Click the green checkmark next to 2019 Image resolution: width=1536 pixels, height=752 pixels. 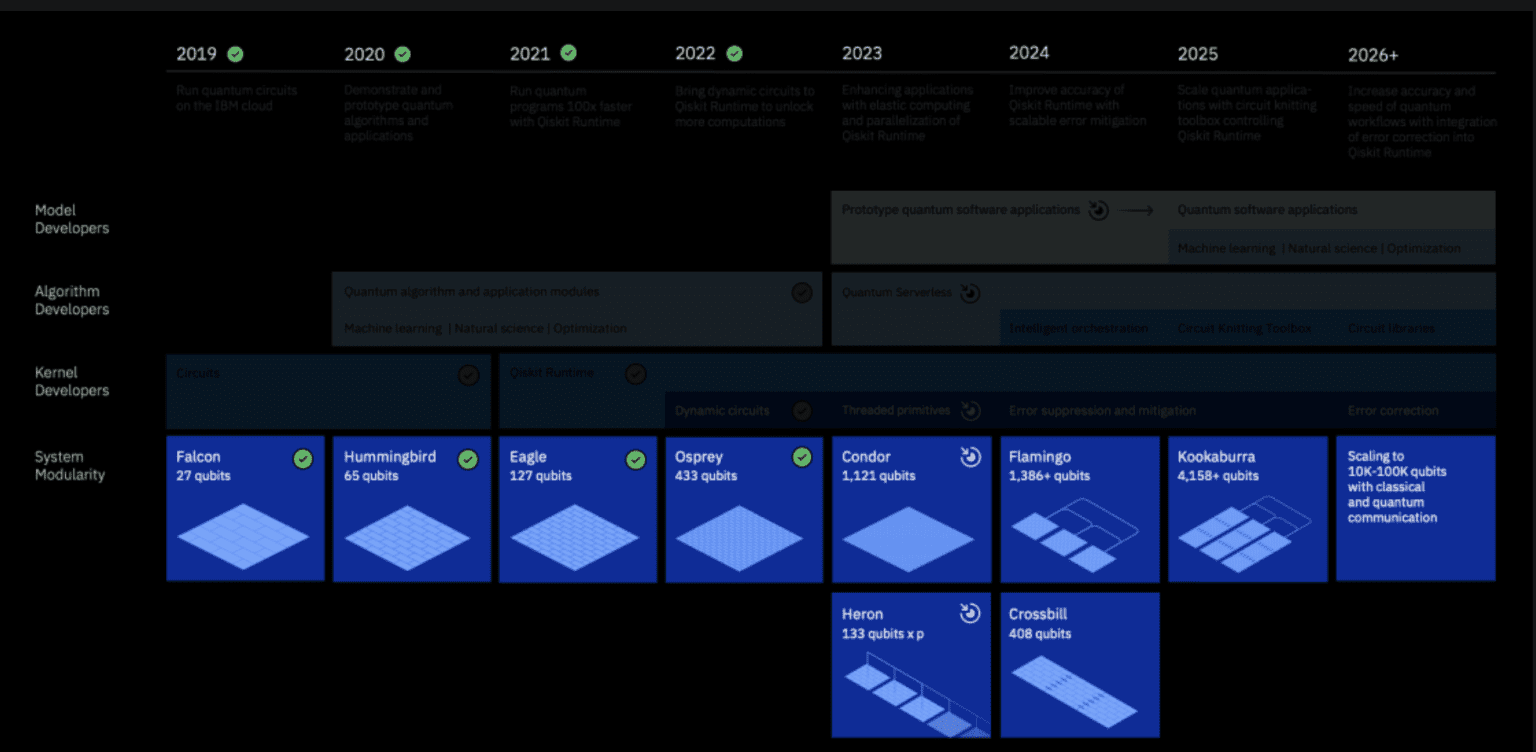pos(235,54)
